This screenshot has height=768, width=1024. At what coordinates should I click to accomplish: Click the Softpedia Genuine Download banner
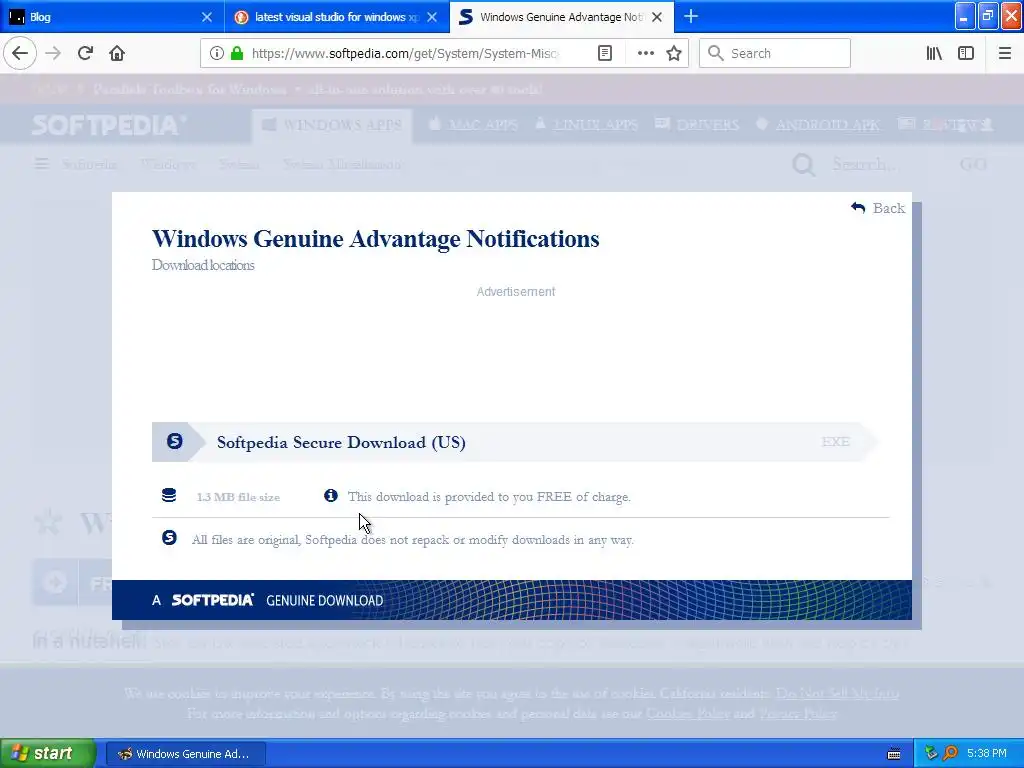coord(511,600)
